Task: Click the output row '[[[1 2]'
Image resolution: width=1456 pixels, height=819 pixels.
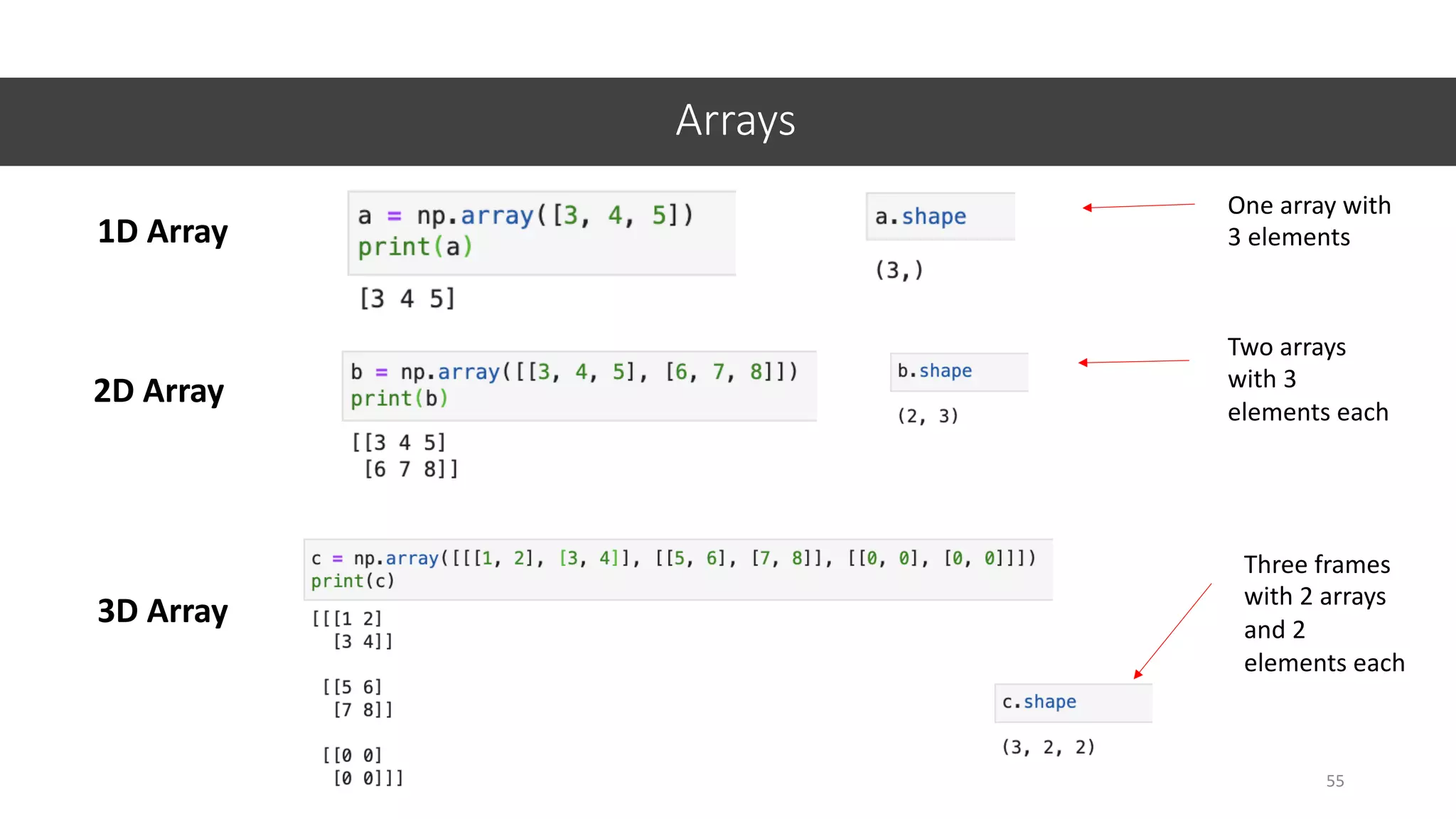Action: click(347, 619)
